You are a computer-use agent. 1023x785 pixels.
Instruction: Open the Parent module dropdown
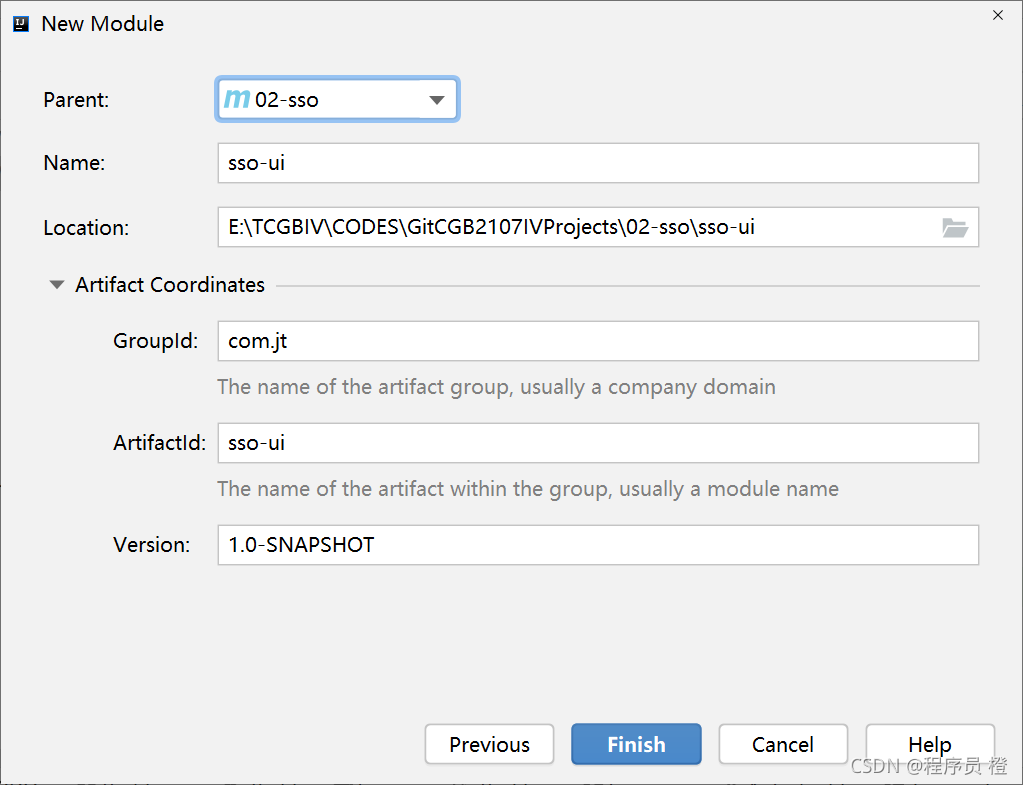click(x=337, y=99)
